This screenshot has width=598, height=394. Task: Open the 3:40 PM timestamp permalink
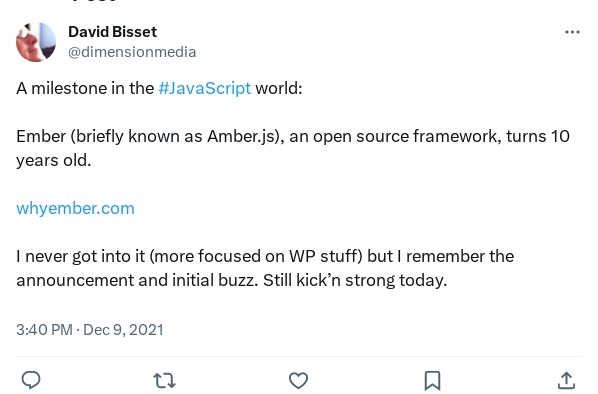pyautogui.click(x=44, y=330)
